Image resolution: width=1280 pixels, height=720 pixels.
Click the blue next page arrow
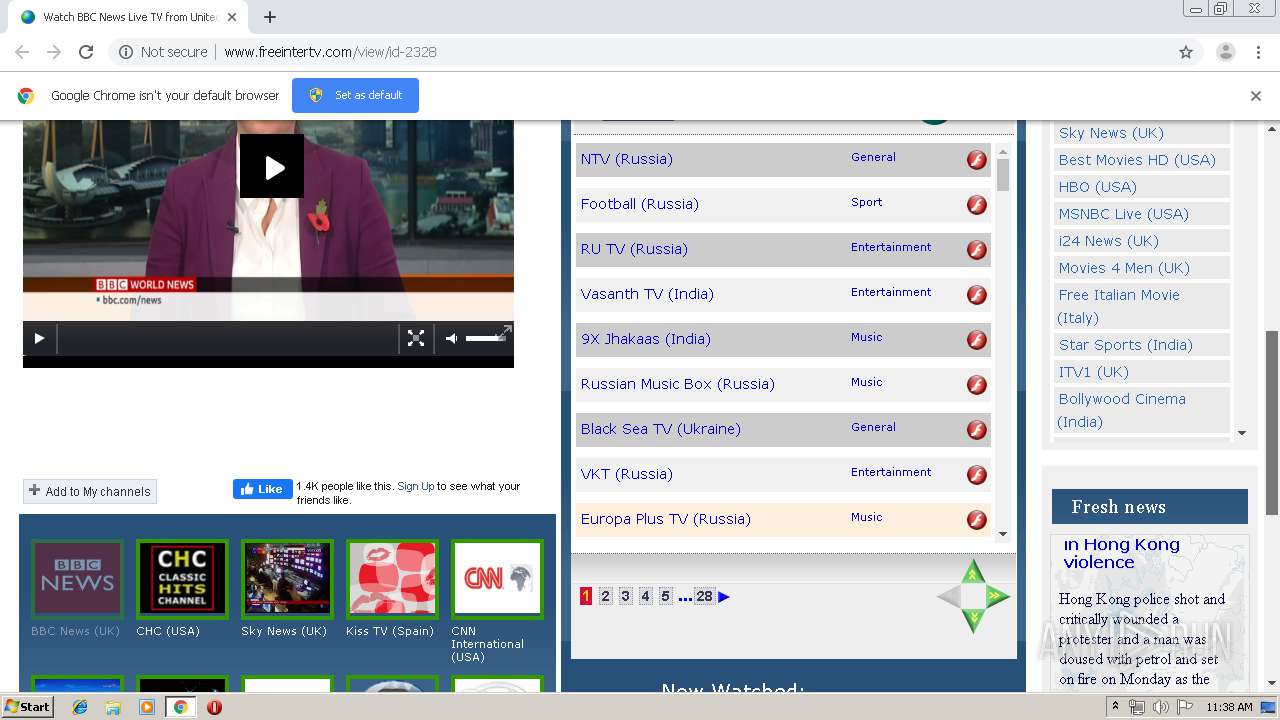click(724, 597)
